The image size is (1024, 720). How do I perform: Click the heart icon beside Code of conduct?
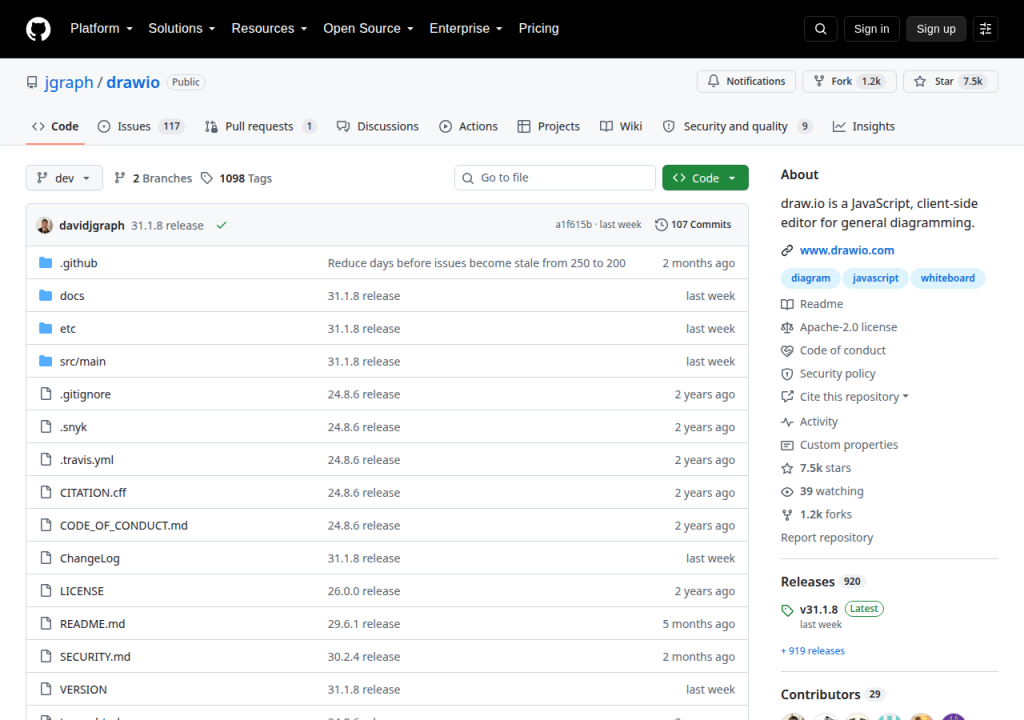pos(787,350)
